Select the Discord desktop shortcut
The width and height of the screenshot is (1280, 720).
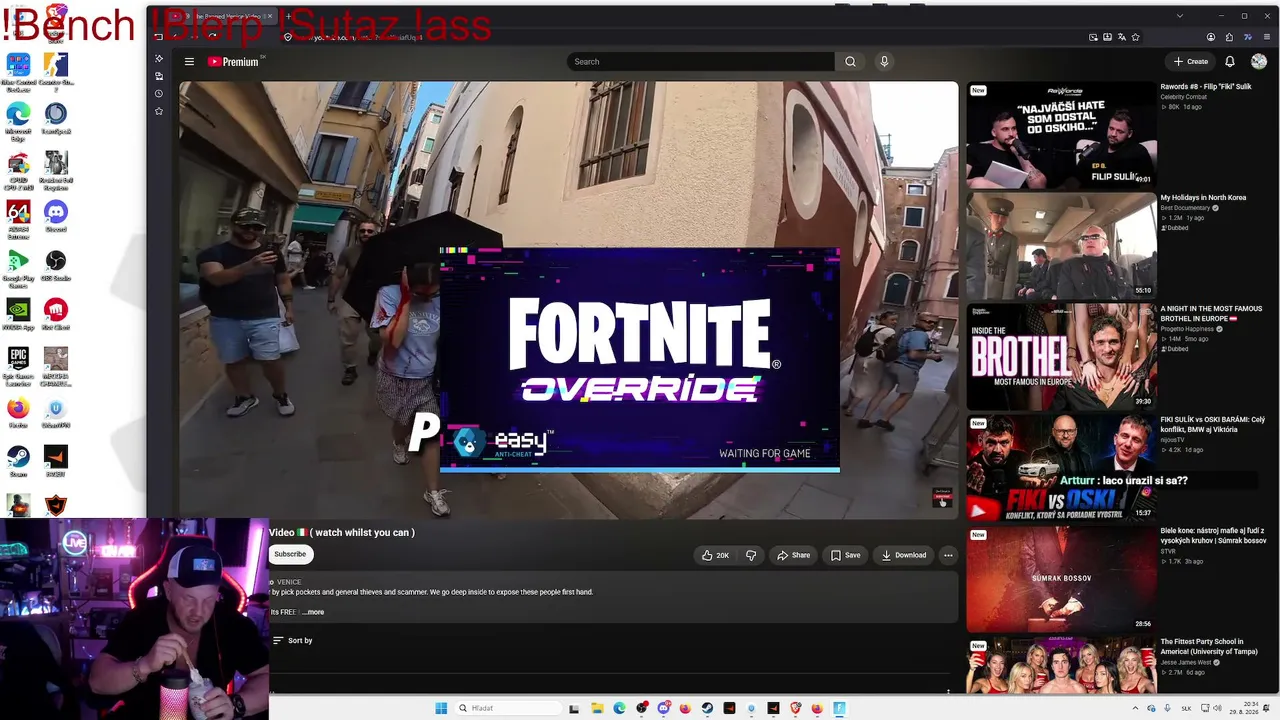pos(56,215)
